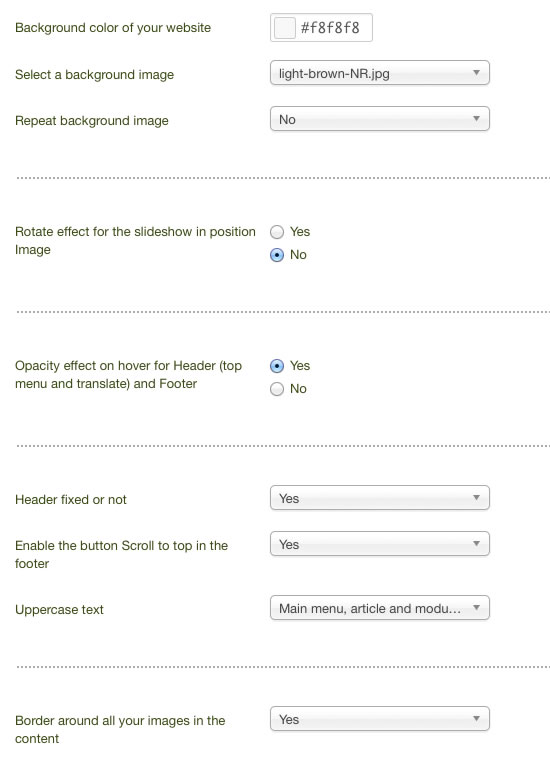Open the background image dropdown light-brown-NR.jpg
The image size is (550, 771).
coord(379,73)
